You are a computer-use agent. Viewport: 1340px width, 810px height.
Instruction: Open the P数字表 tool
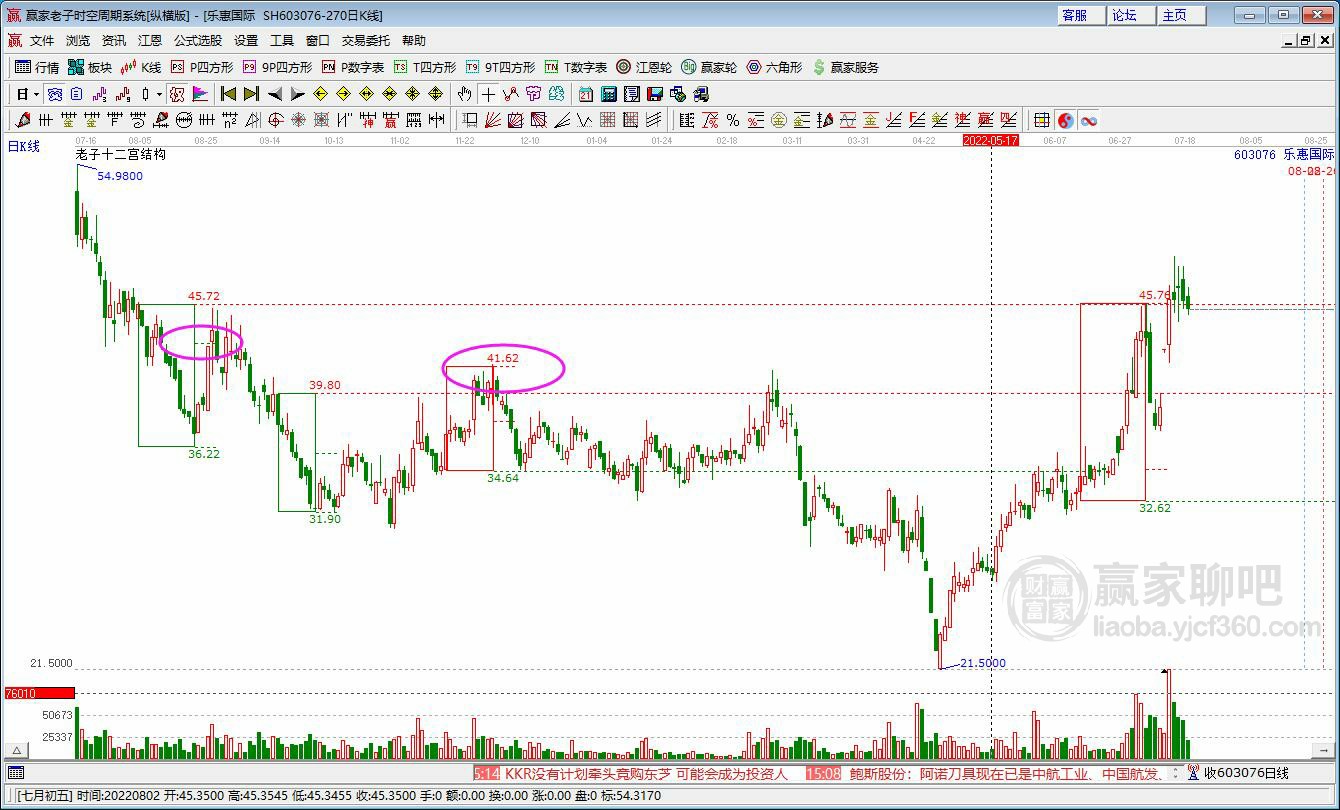coord(353,67)
